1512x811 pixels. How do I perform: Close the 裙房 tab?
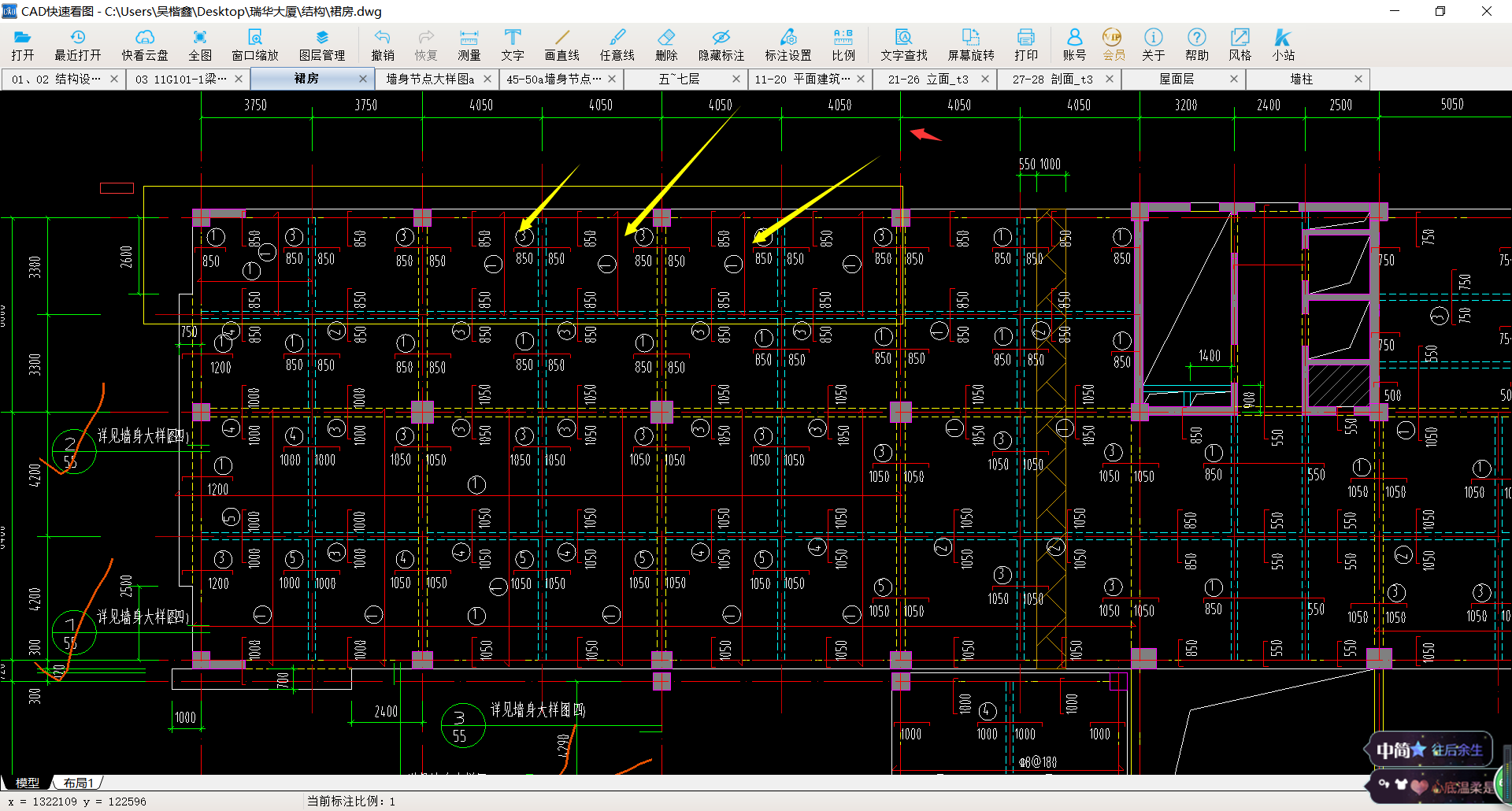point(363,79)
